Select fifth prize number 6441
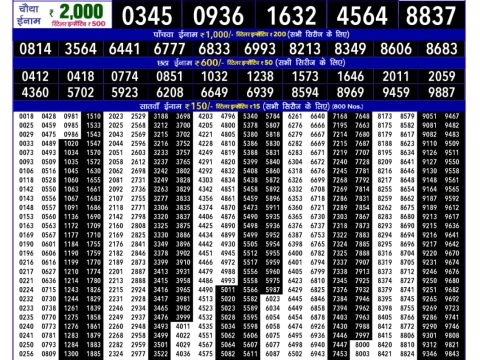Screen dimensions: 480x360 click(x=124, y=49)
